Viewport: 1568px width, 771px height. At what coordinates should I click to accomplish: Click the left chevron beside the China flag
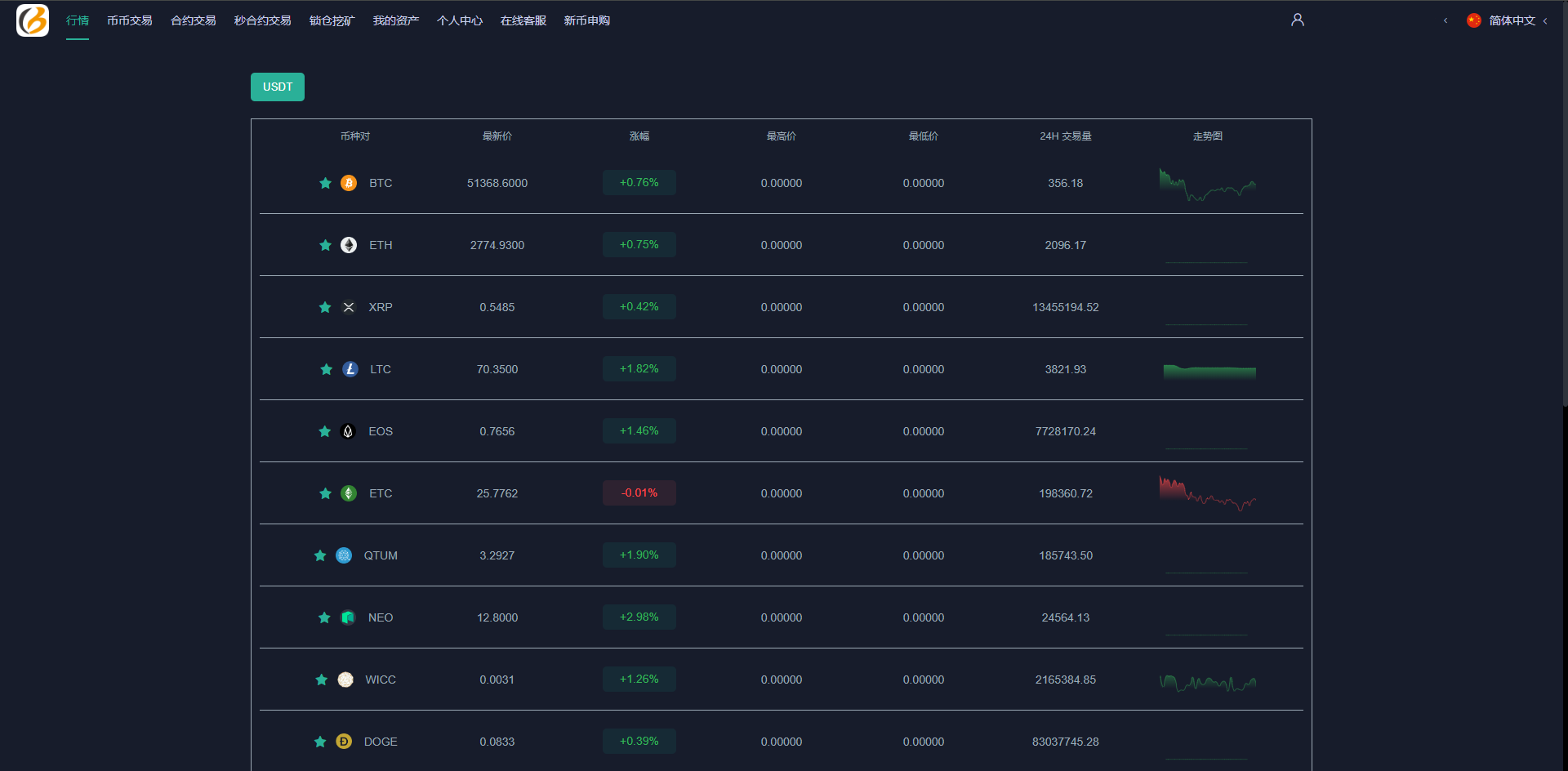coord(1445,20)
